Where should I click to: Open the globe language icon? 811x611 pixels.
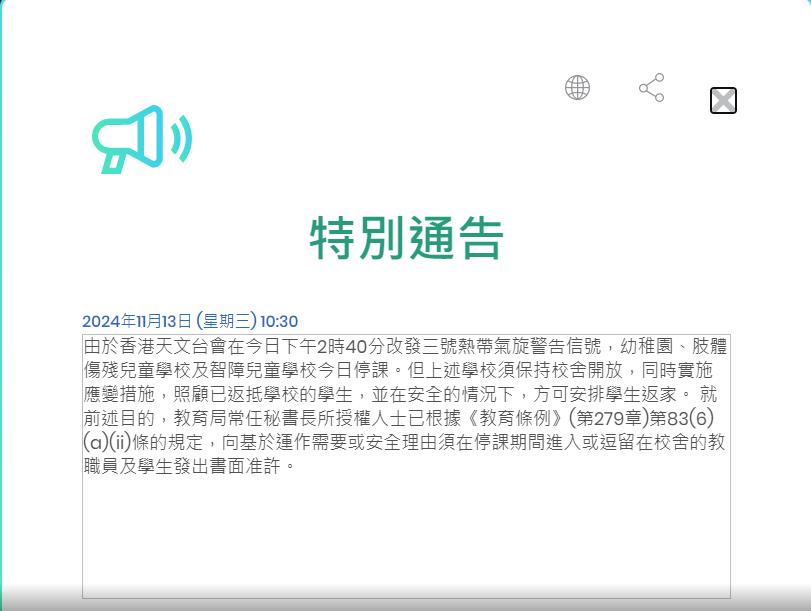tap(577, 87)
